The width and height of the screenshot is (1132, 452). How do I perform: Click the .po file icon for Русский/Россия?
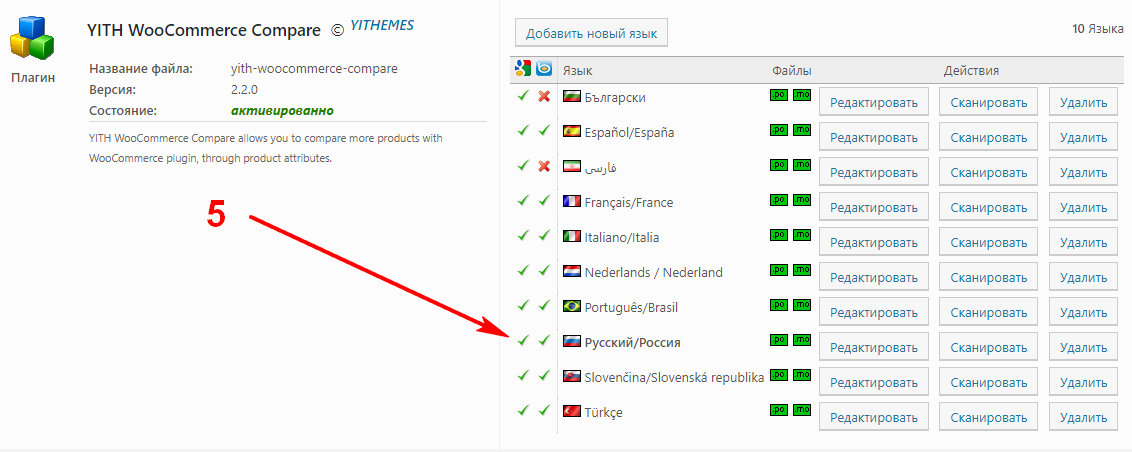tap(778, 340)
